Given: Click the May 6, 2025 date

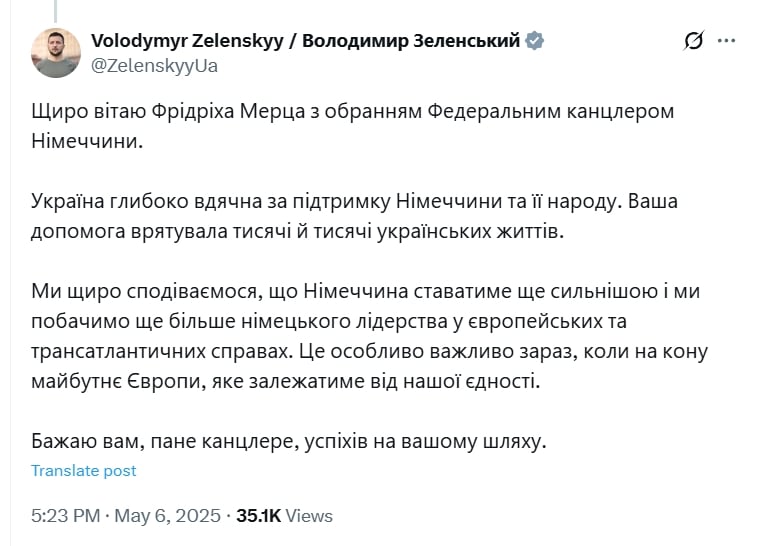Looking at the screenshot, I should (167, 516).
